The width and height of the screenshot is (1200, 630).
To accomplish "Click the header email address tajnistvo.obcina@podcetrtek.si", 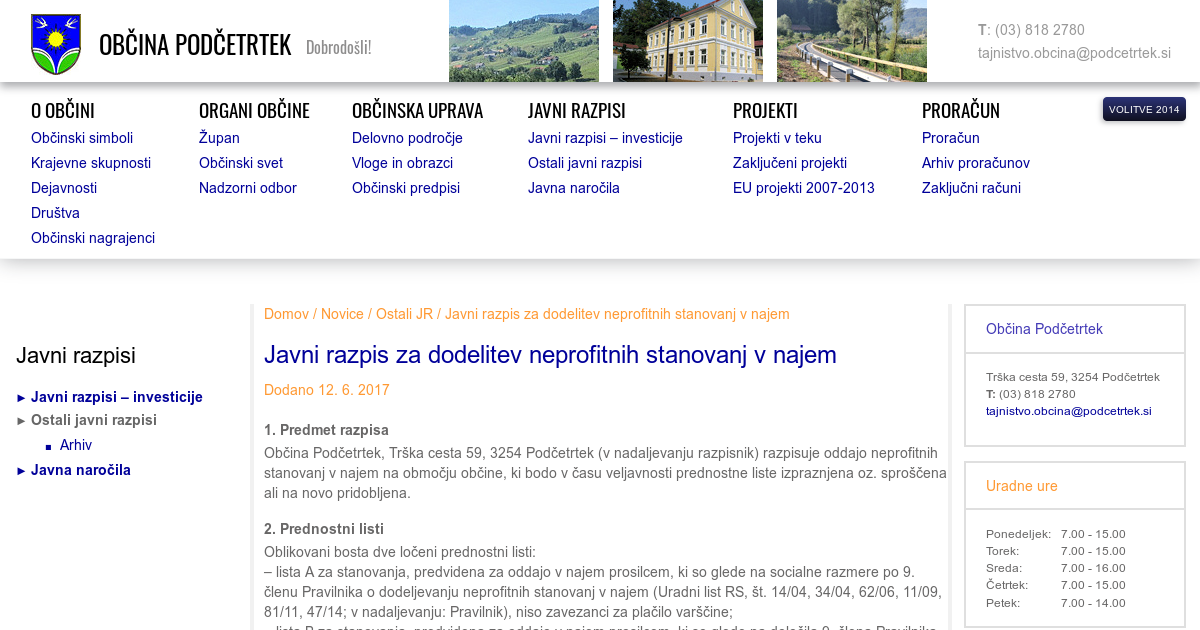I will pyautogui.click(x=1074, y=53).
